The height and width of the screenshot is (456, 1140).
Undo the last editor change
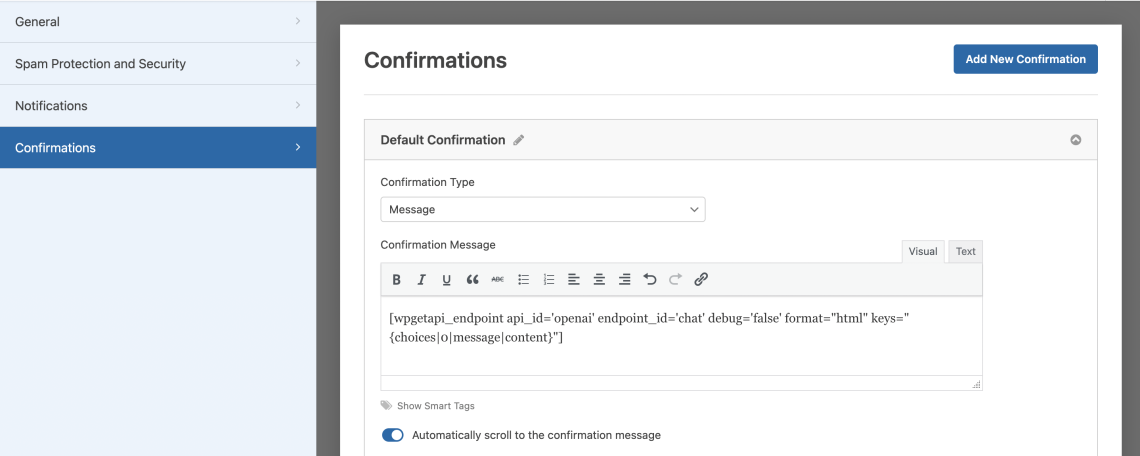click(x=650, y=280)
